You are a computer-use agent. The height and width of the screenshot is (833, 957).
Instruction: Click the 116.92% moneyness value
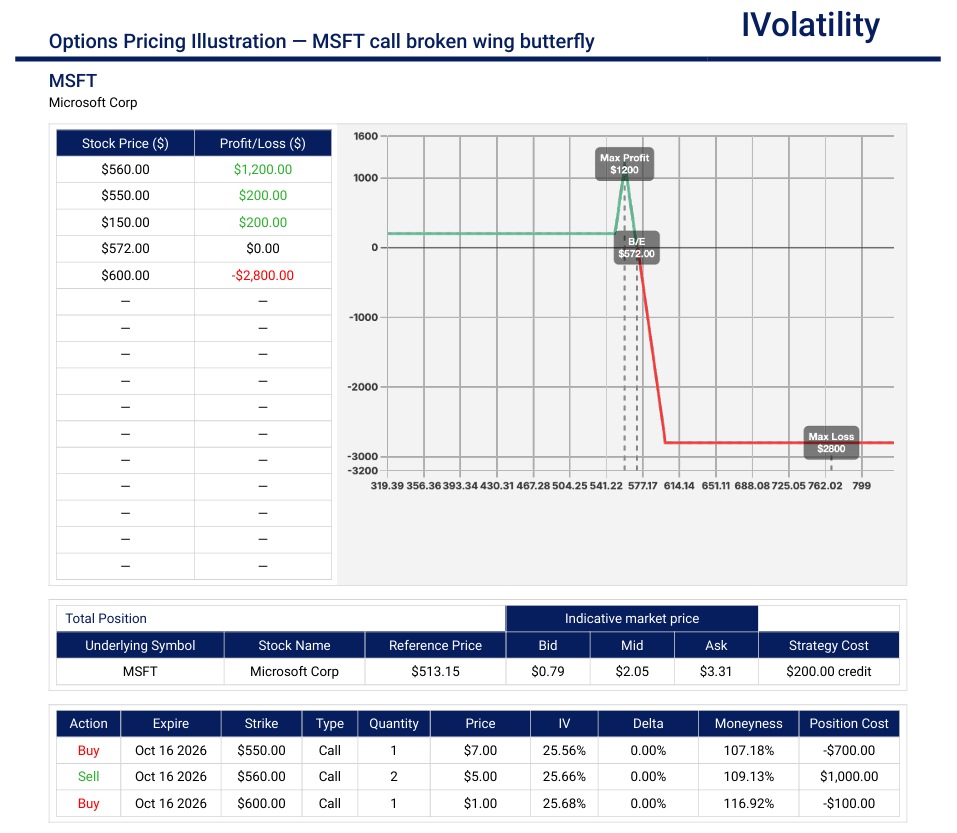tap(748, 803)
